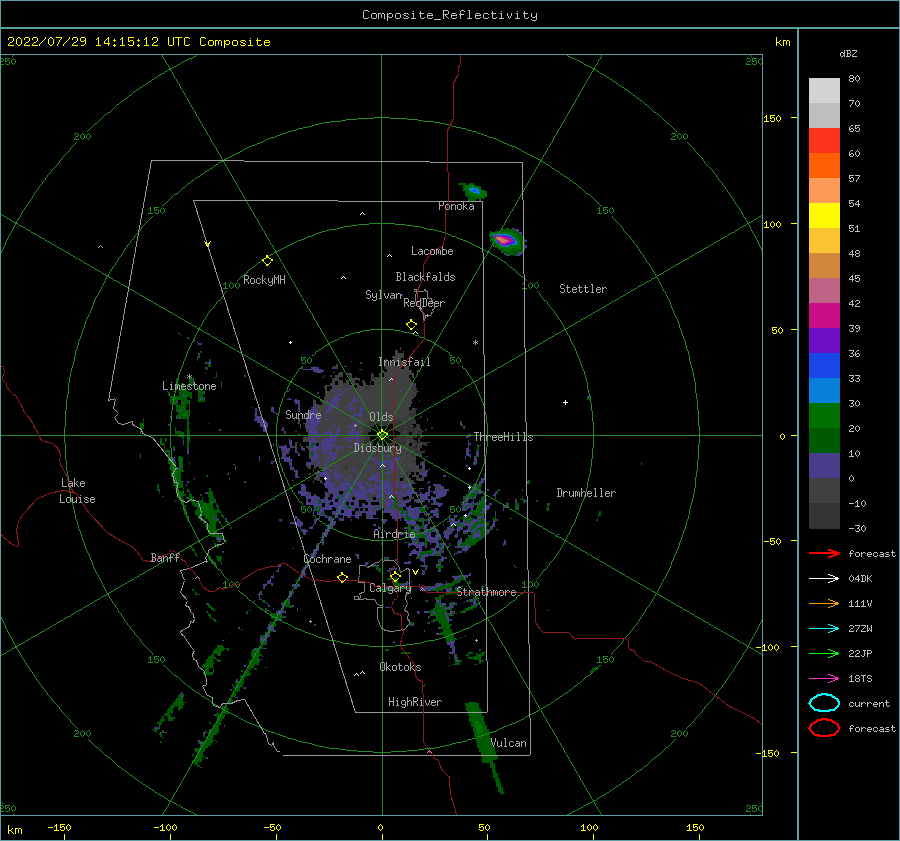Click the cyan current ellipse icon
This screenshot has height=841, width=900.
[824, 703]
